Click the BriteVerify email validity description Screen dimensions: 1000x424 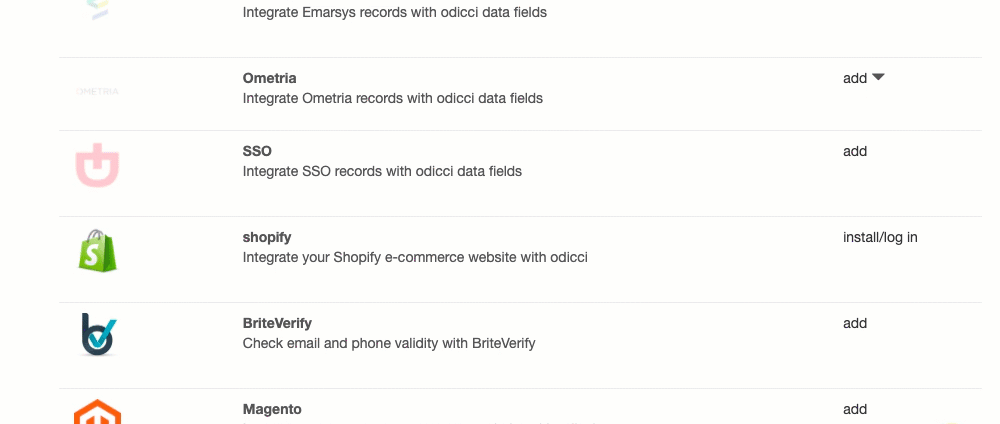389,343
